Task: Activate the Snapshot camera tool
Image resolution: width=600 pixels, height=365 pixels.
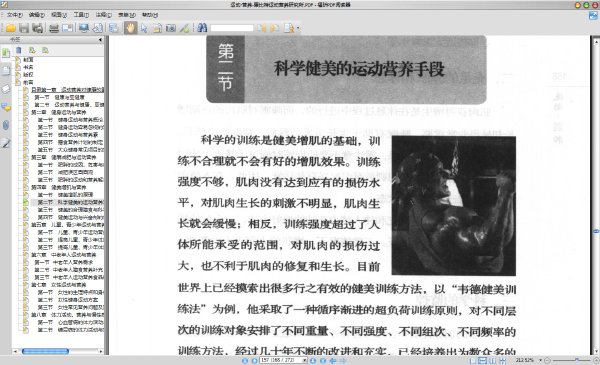Action: (171, 28)
